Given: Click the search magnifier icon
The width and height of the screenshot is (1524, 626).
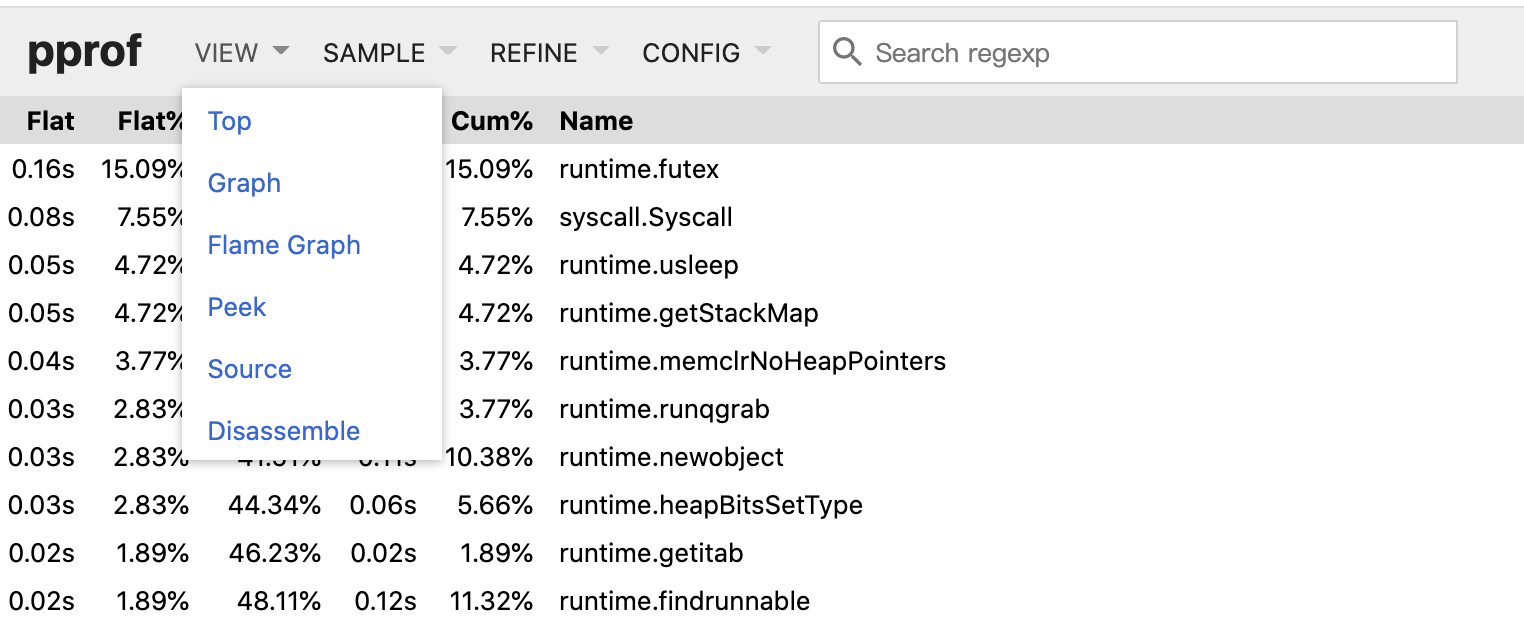Looking at the screenshot, I should click(x=847, y=52).
